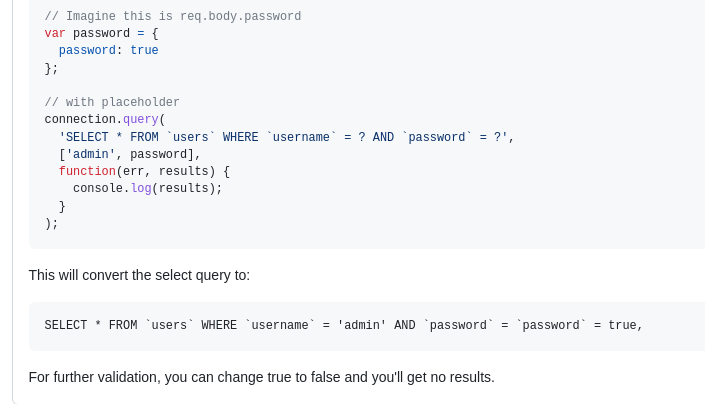
Task: Click the 'query' method name
Action: pyautogui.click(x=141, y=119)
